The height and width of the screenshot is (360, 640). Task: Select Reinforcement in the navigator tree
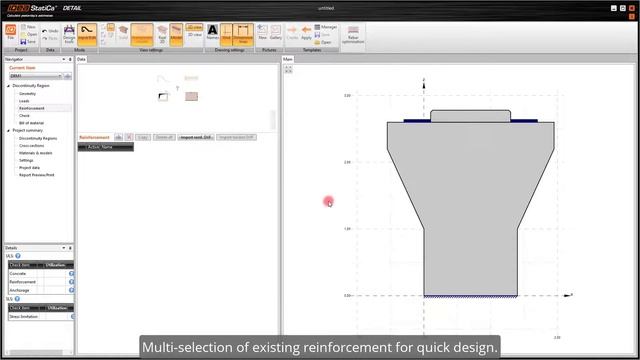click(x=31, y=108)
